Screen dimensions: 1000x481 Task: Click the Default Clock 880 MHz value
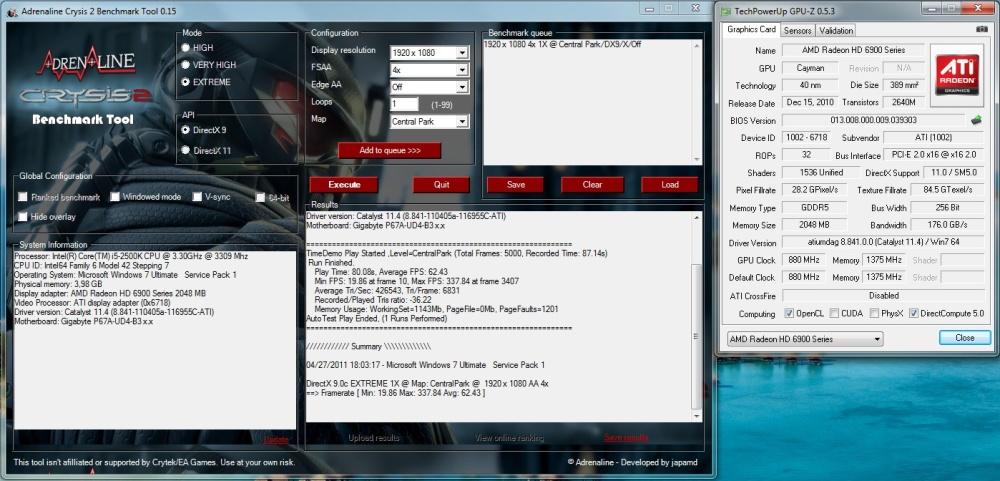pyautogui.click(x=804, y=278)
